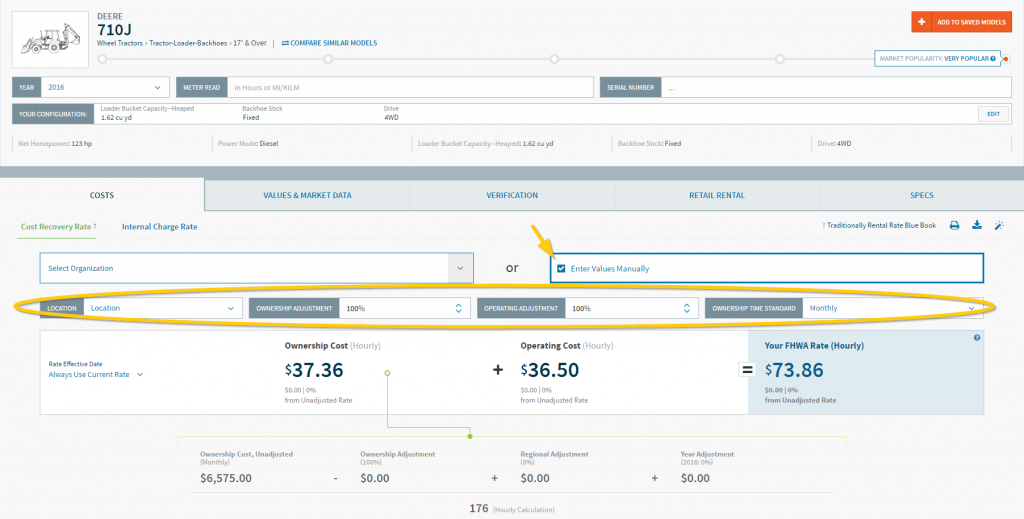The image size is (1024, 519).
Task: Expand Always Use Current Rate dropdown
Action: (96, 375)
